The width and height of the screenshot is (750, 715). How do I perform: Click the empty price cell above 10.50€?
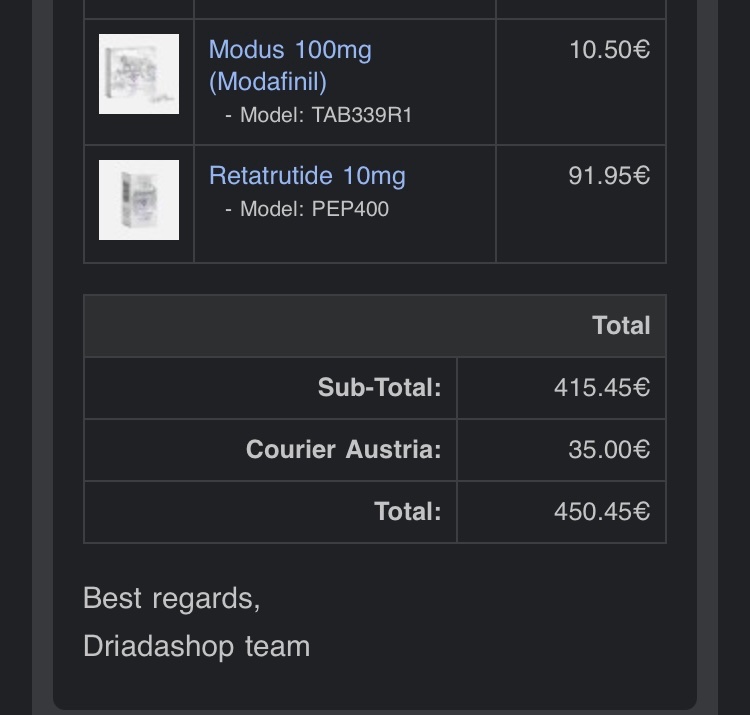pos(580,8)
